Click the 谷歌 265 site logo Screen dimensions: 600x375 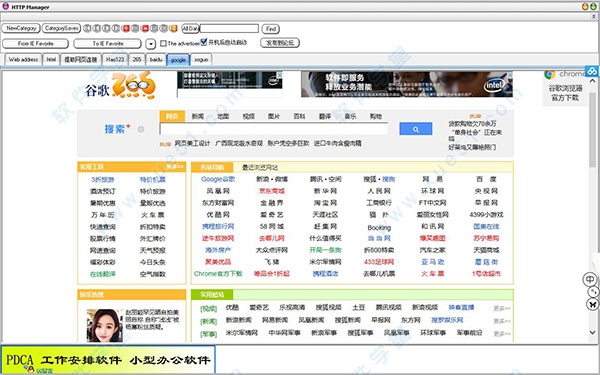(x=120, y=86)
